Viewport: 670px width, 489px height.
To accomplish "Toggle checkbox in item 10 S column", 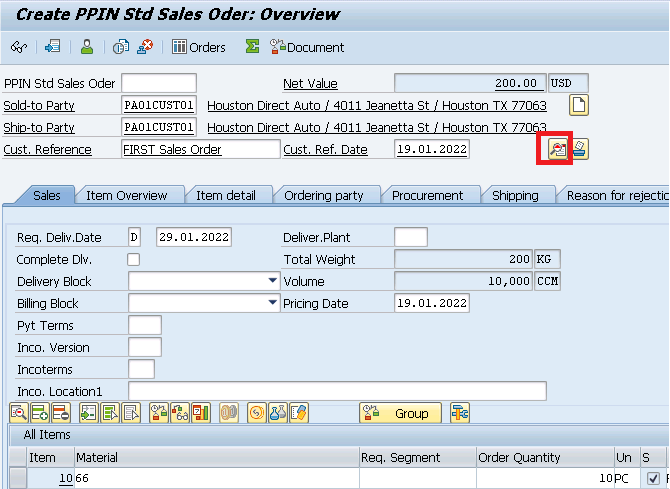I will [x=653, y=478].
